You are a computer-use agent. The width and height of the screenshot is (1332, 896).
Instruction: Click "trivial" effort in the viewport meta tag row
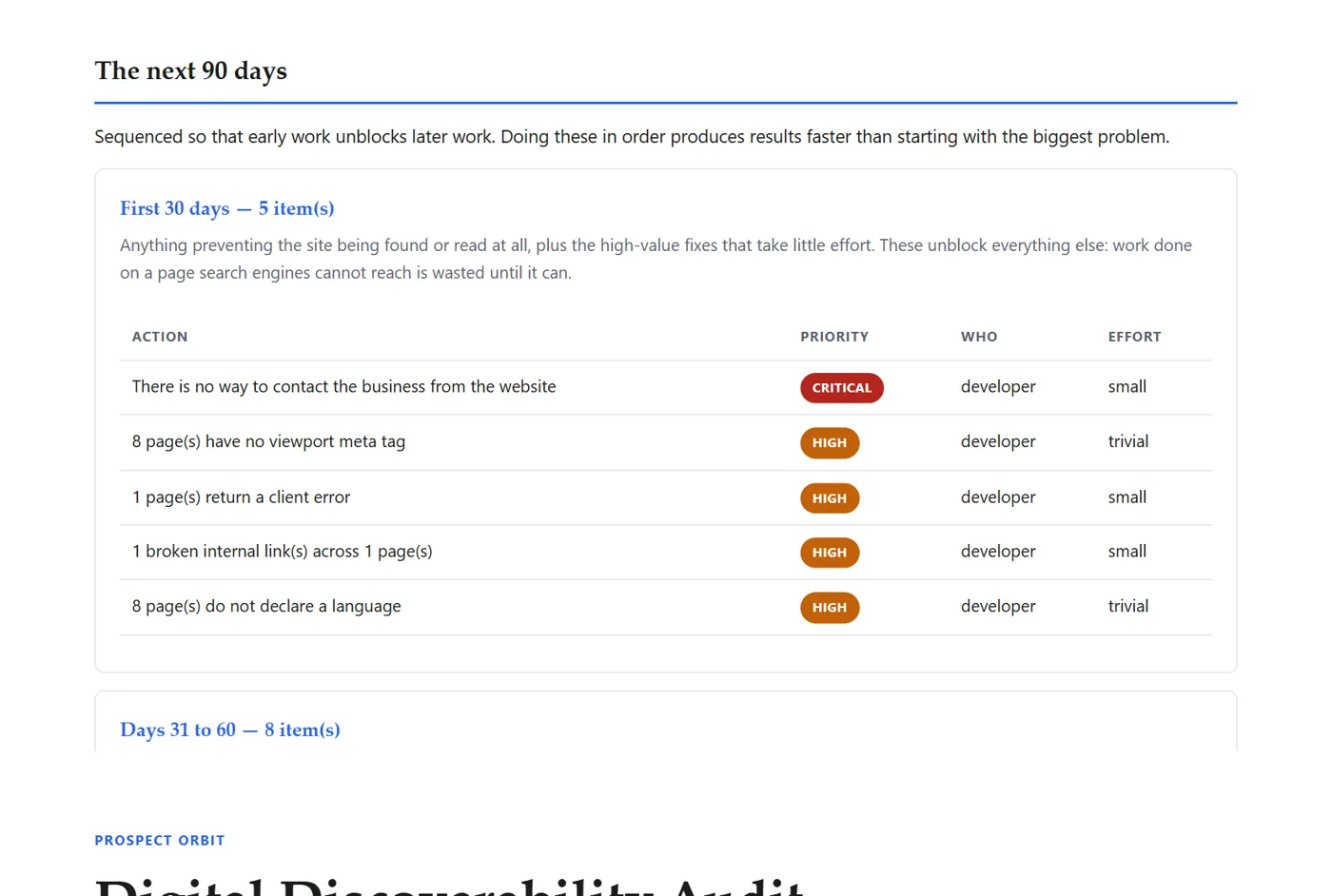(1128, 442)
